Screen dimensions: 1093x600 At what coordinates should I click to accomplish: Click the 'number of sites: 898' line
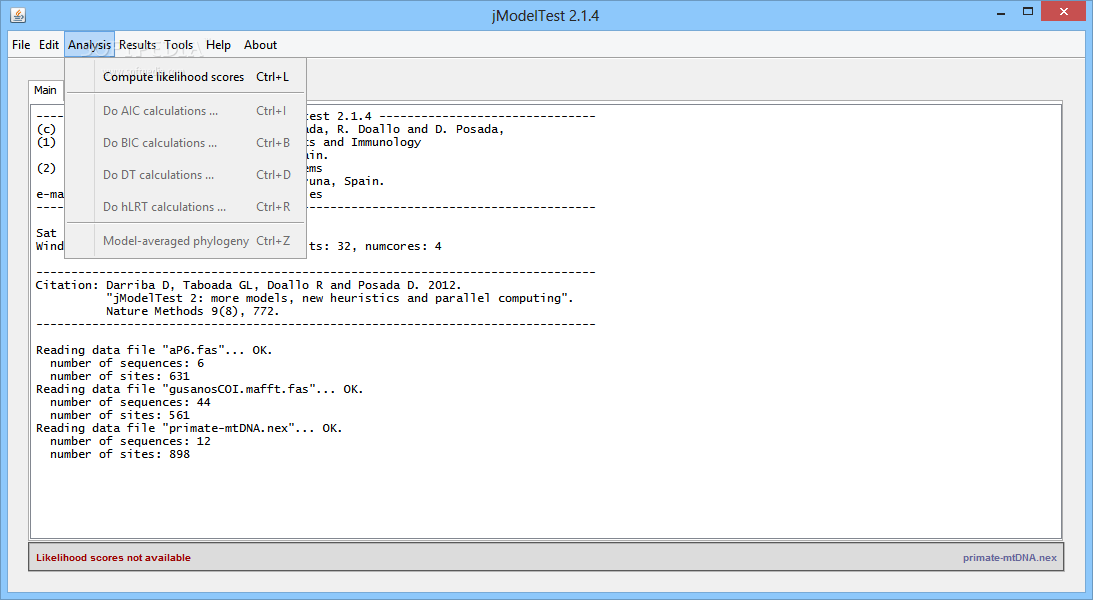tap(120, 454)
